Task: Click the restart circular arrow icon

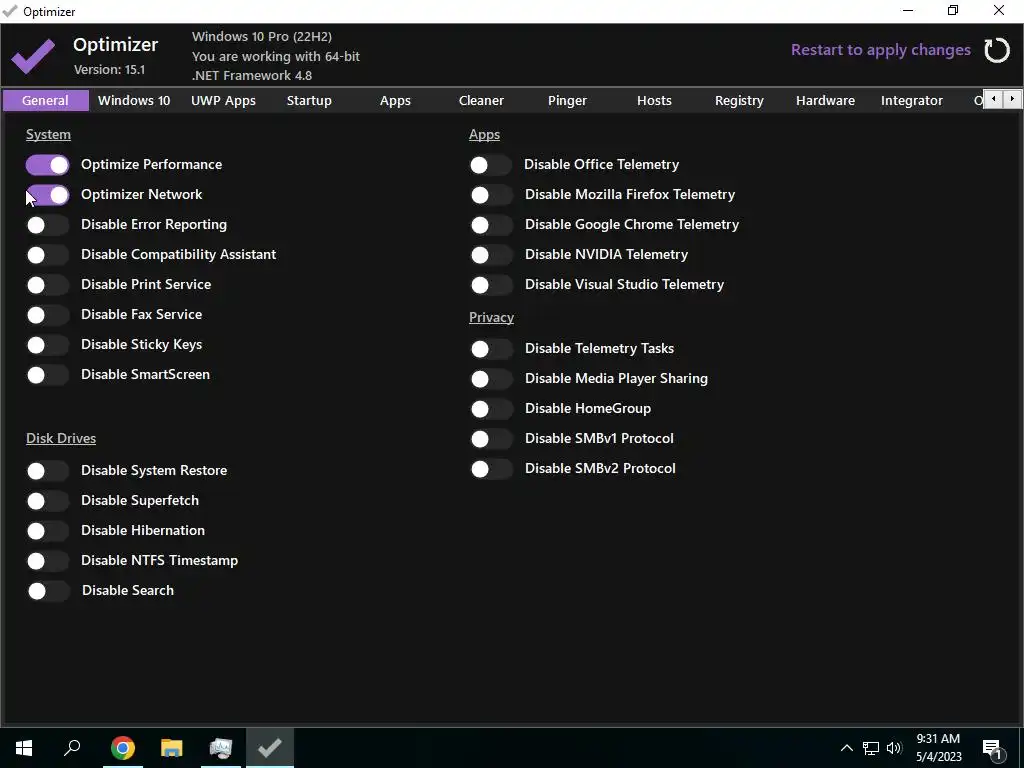Action: point(997,50)
